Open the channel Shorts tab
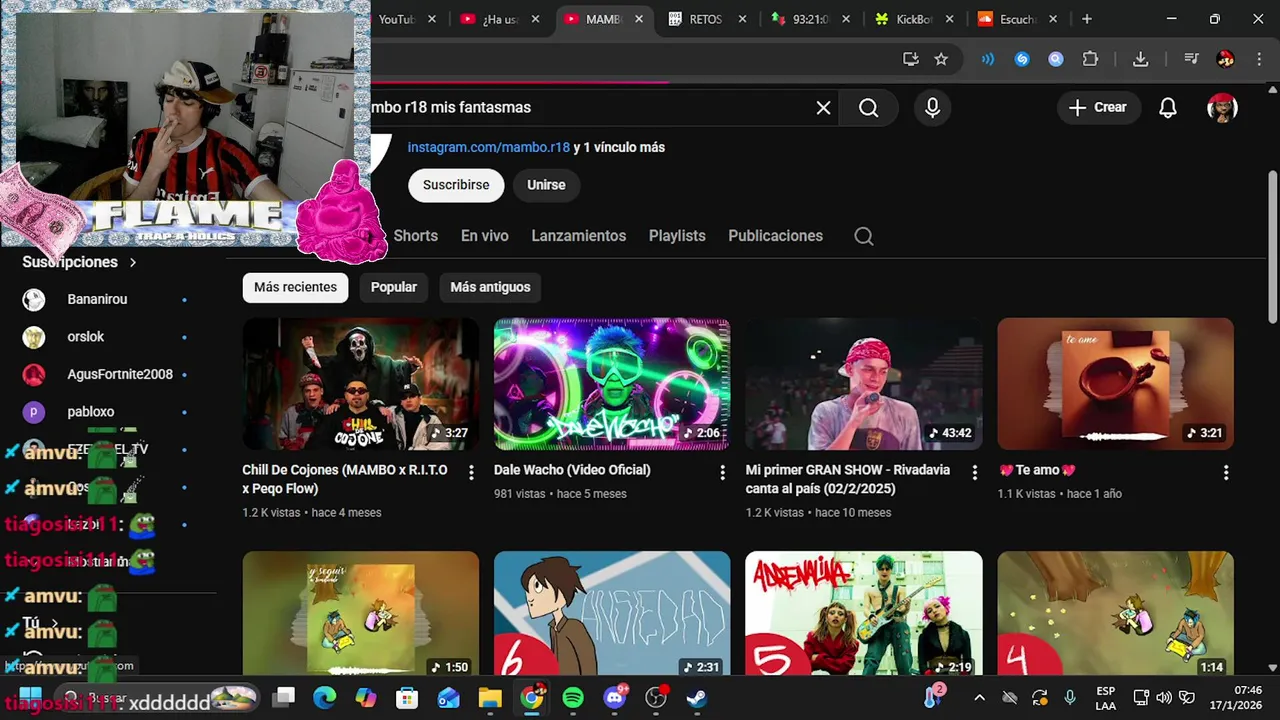The width and height of the screenshot is (1280, 720). point(415,236)
